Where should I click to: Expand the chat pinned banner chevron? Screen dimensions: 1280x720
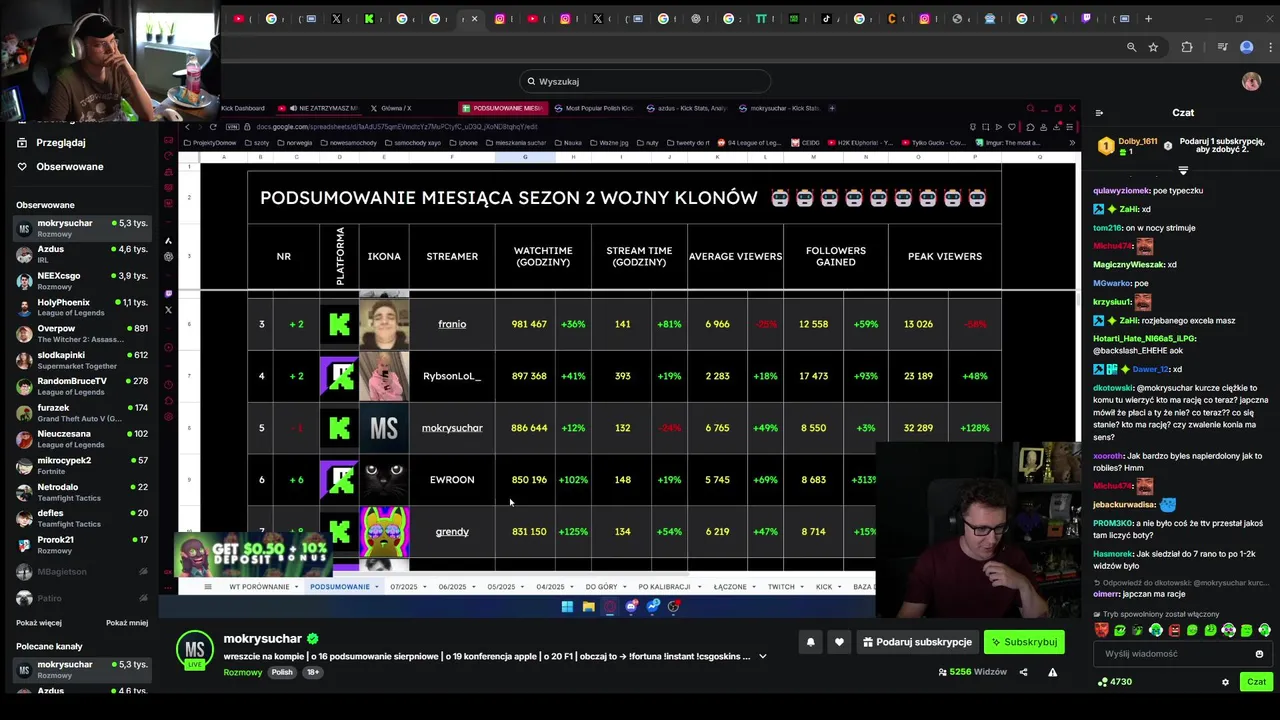coord(1183,171)
